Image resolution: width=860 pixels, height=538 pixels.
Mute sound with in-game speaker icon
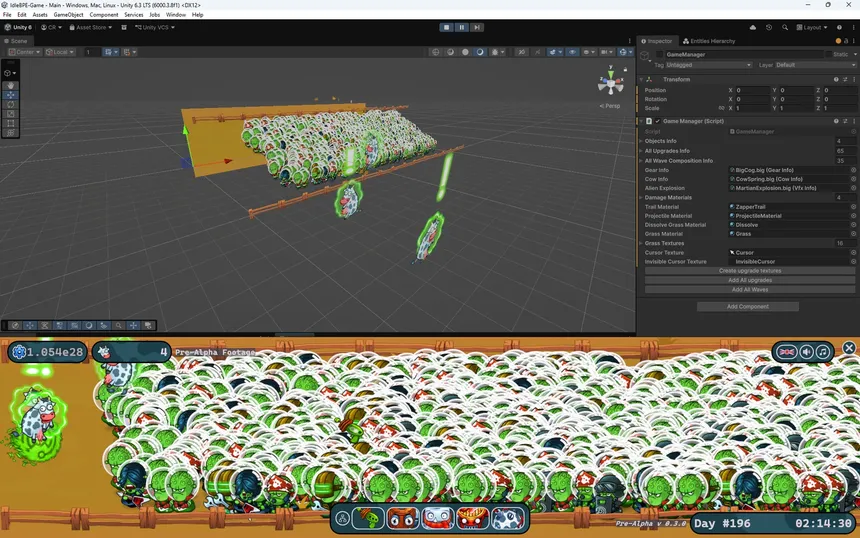pyautogui.click(x=805, y=352)
